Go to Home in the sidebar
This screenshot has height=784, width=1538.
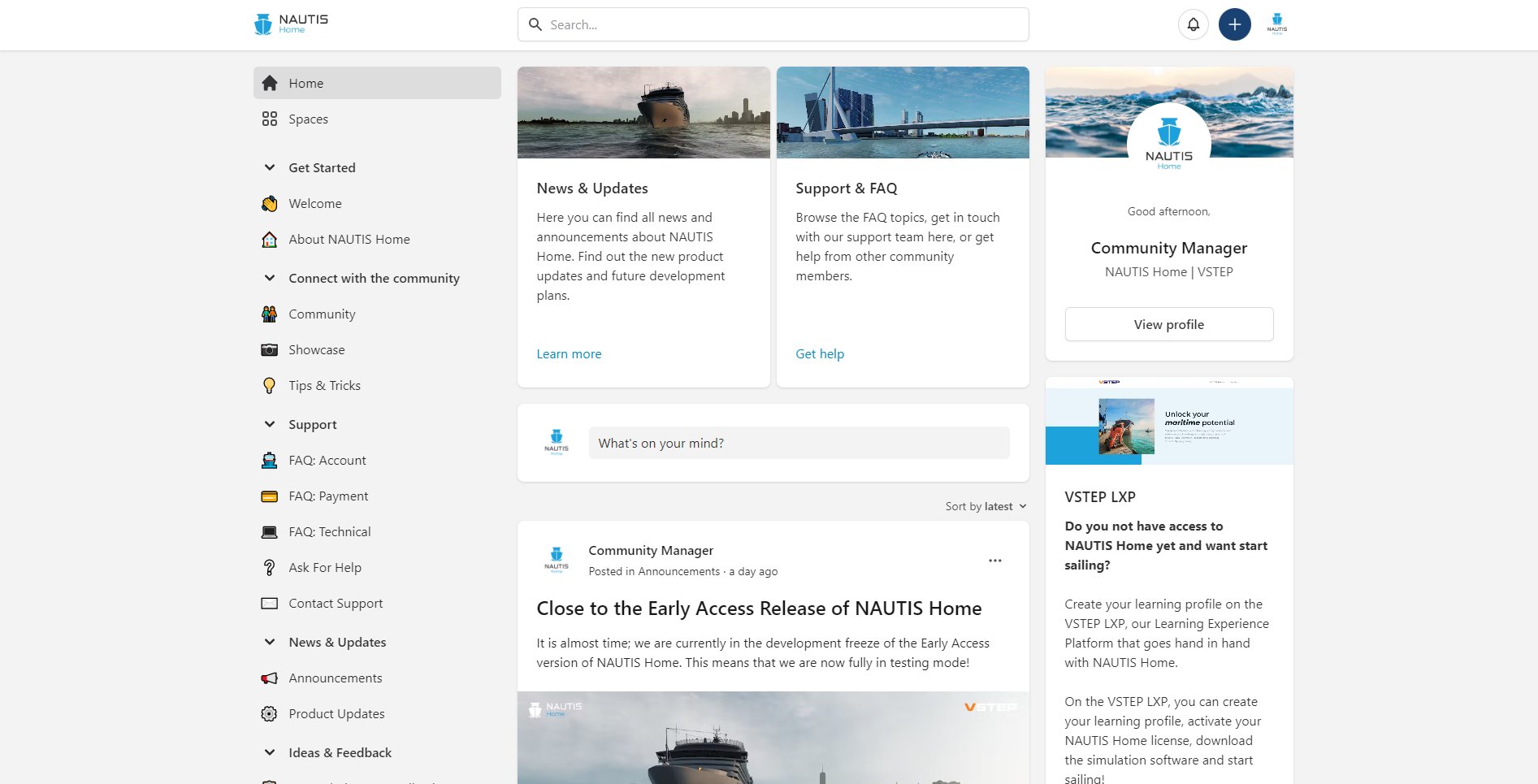[x=377, y=83]
